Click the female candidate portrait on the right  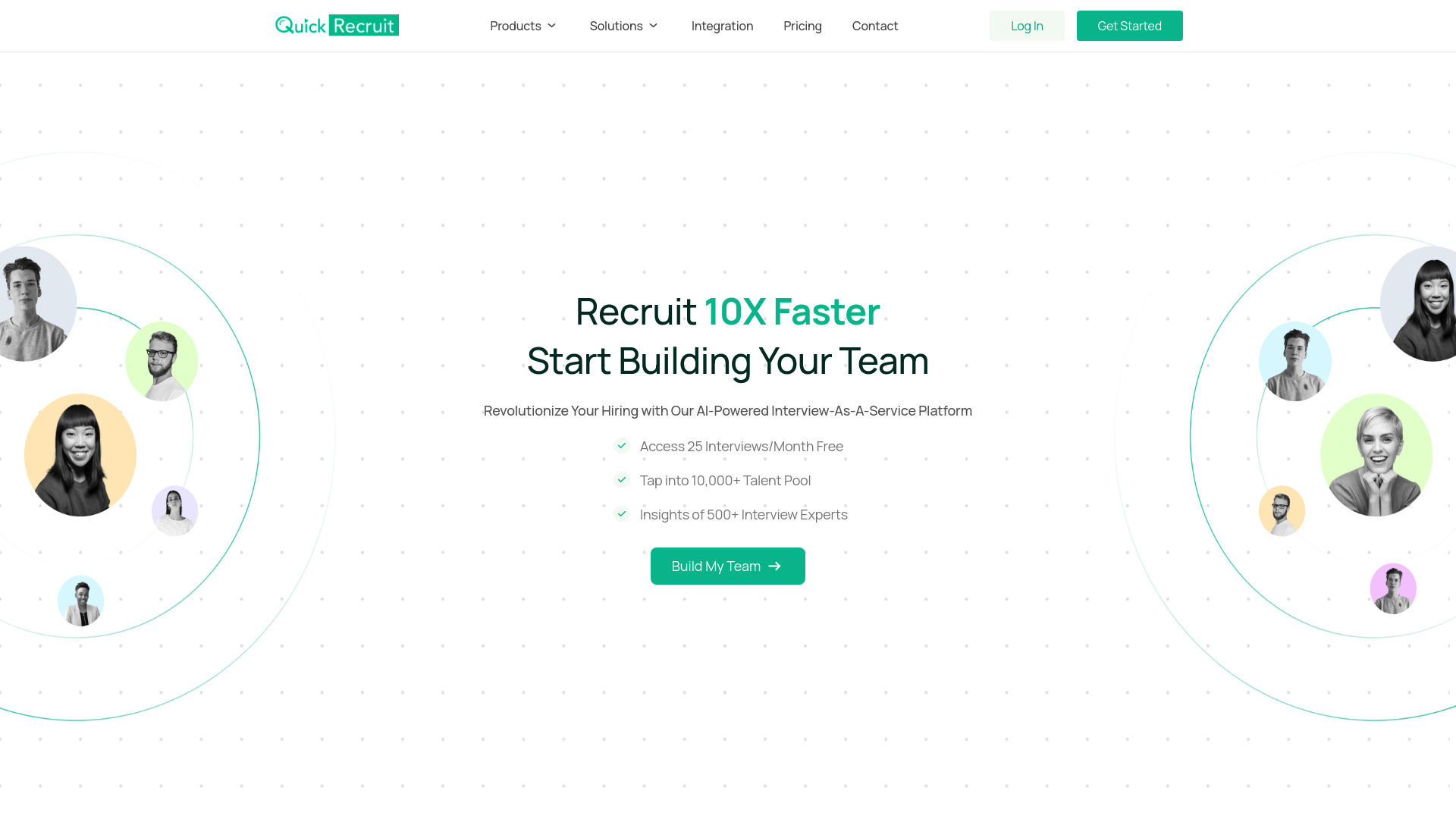pyautogui.click(x=1376, y=454)
